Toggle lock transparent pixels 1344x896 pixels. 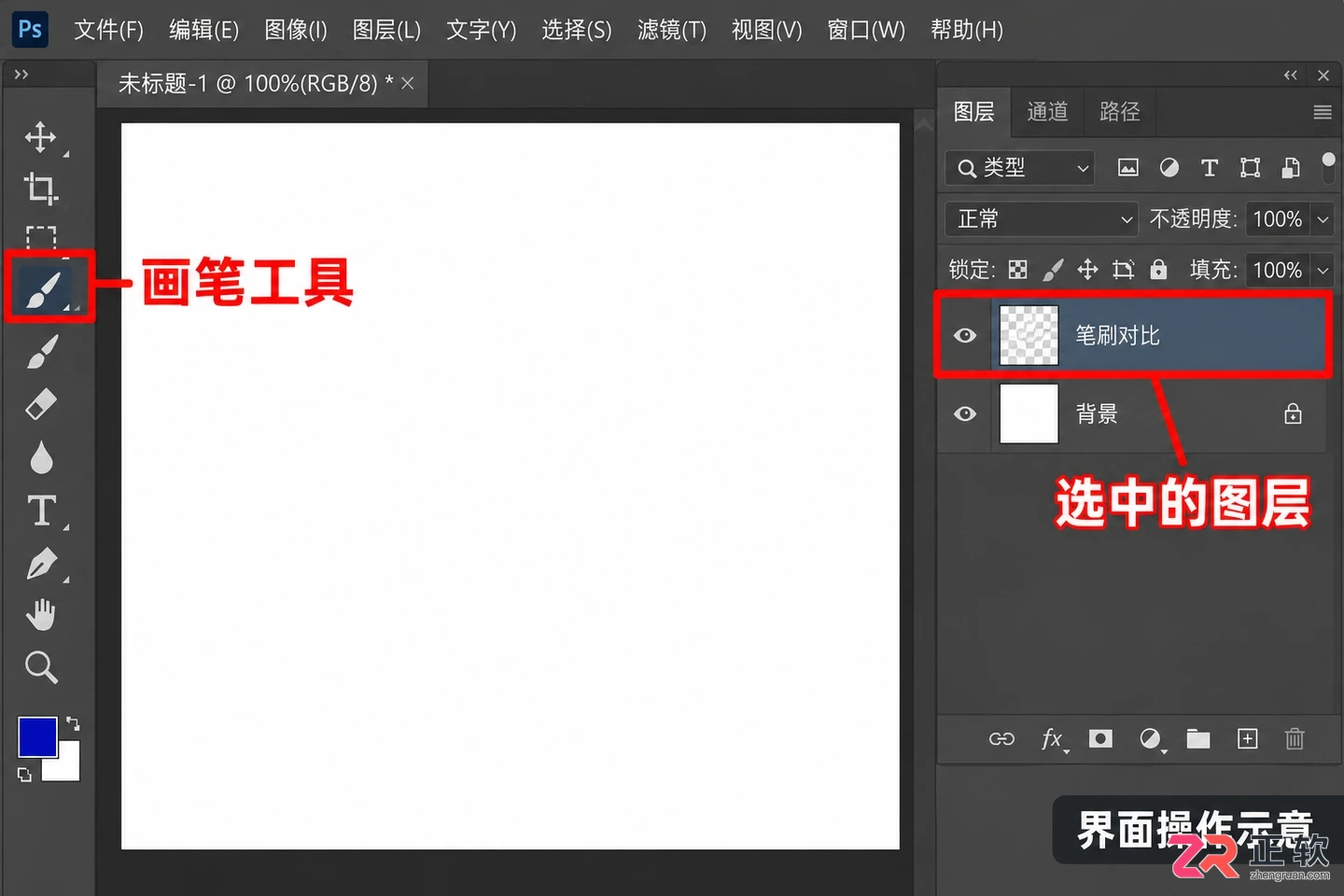pyautogui.click(x=1018, y=270)
